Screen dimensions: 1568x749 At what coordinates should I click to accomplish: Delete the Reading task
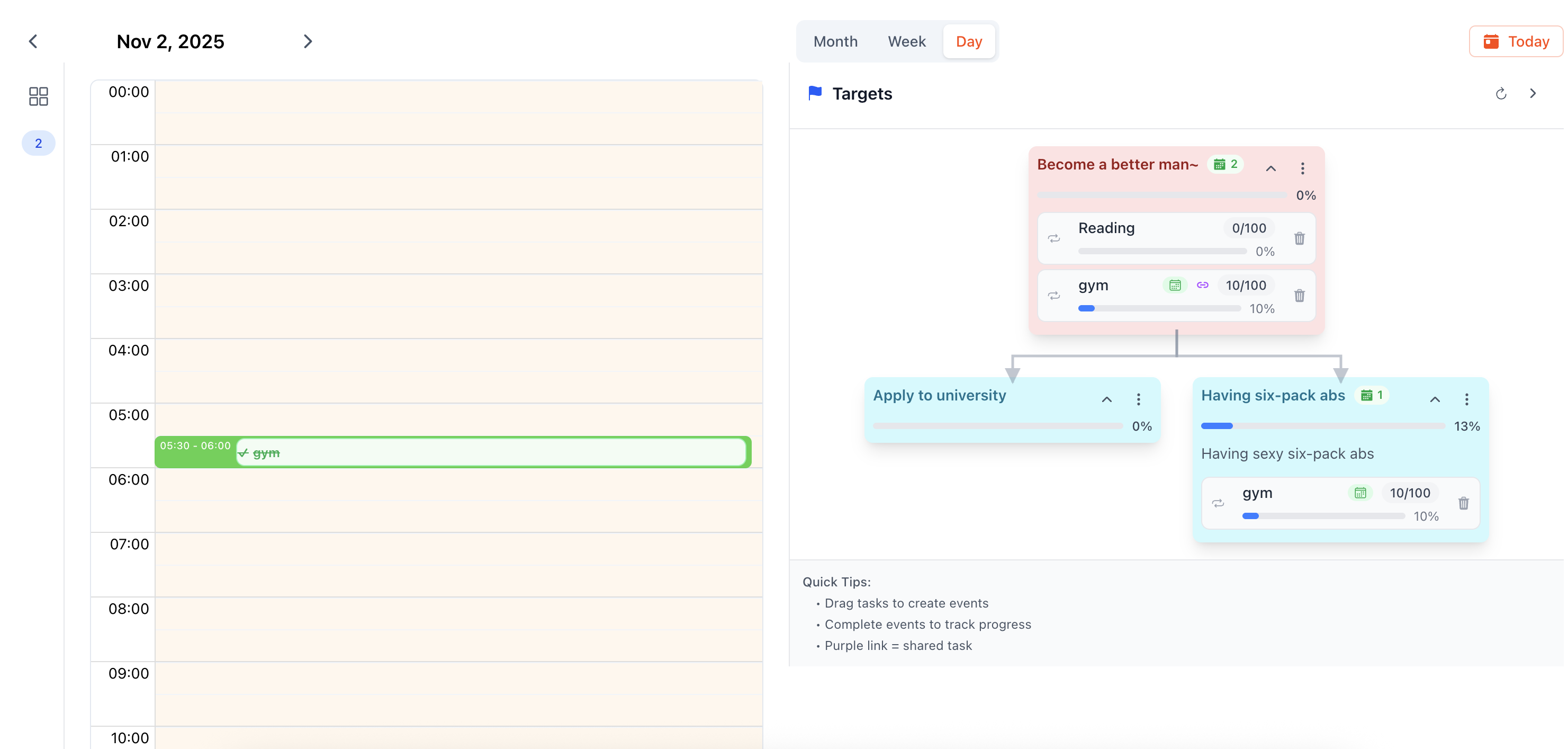(1300, 238)
